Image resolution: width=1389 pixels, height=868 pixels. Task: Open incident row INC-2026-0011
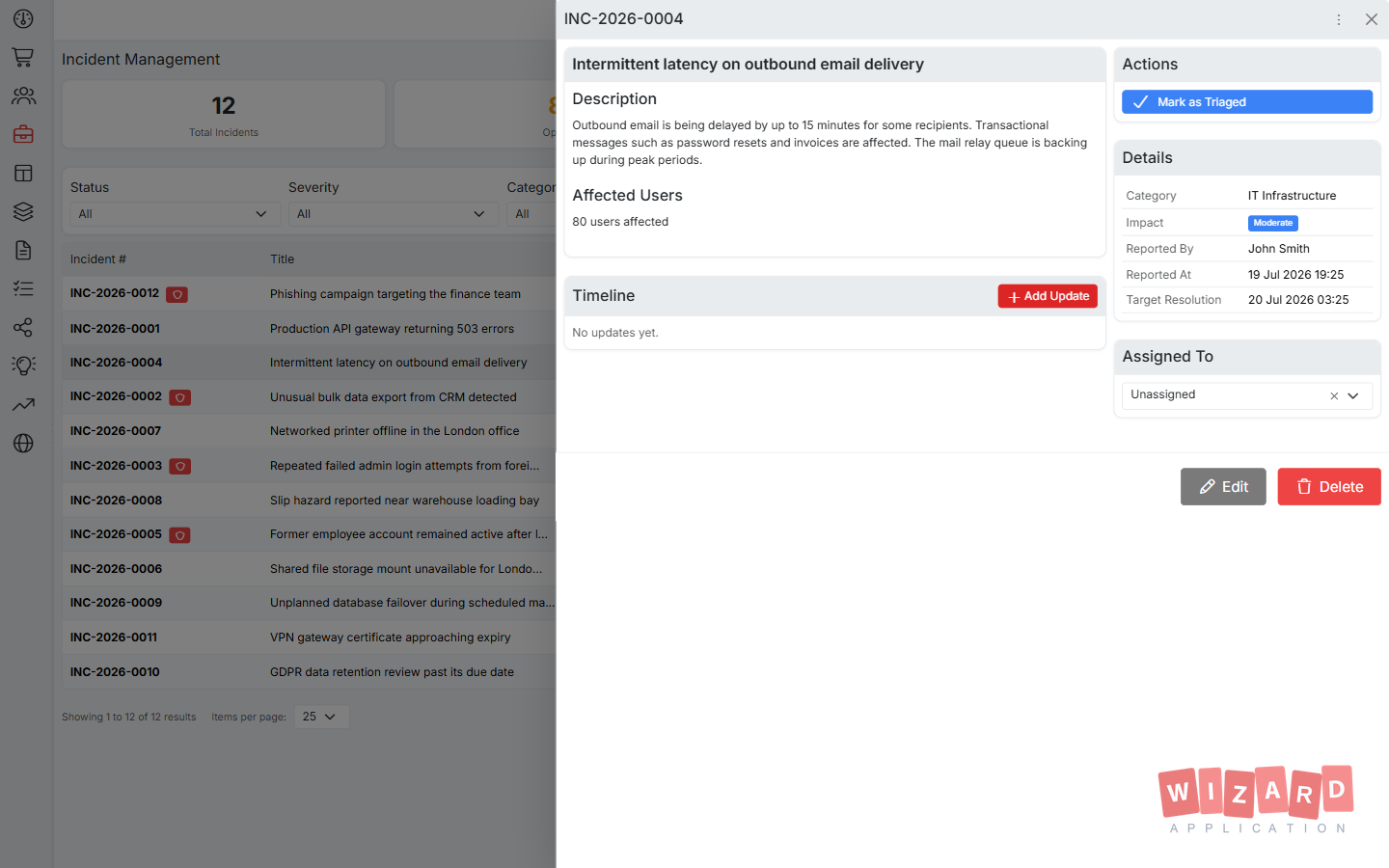pyautogui.click(x=310, y=637)
